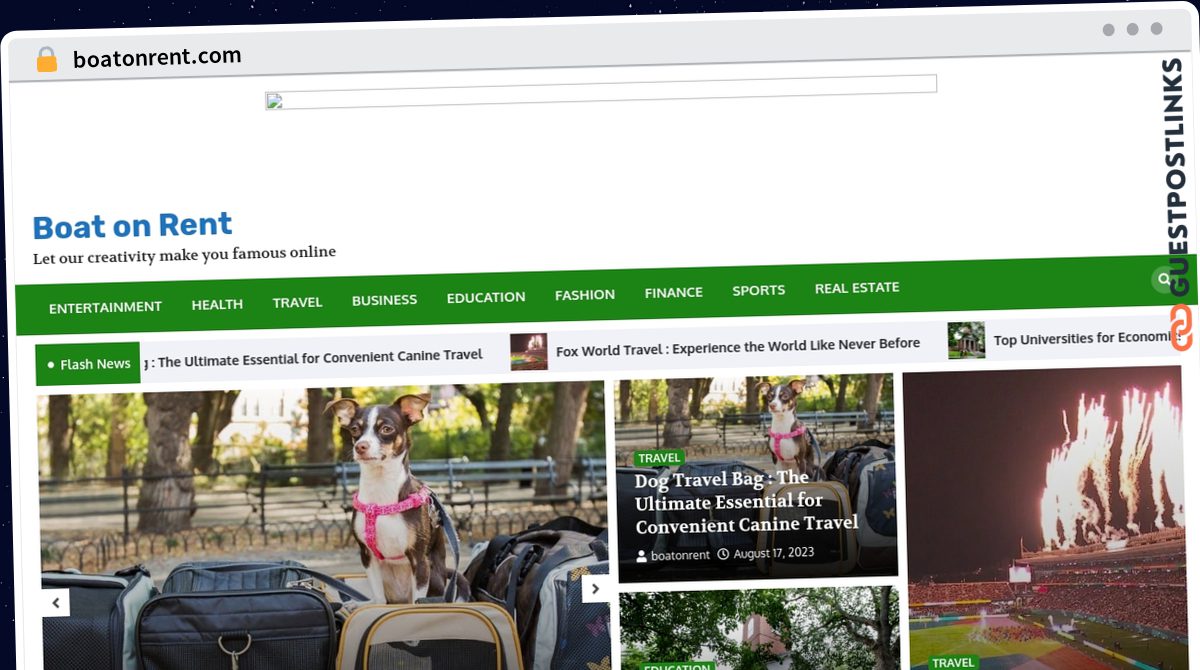Click the August 17, 2023 post date
The height and width of the screenshot is (670, 1200).
tap(773, 552)
